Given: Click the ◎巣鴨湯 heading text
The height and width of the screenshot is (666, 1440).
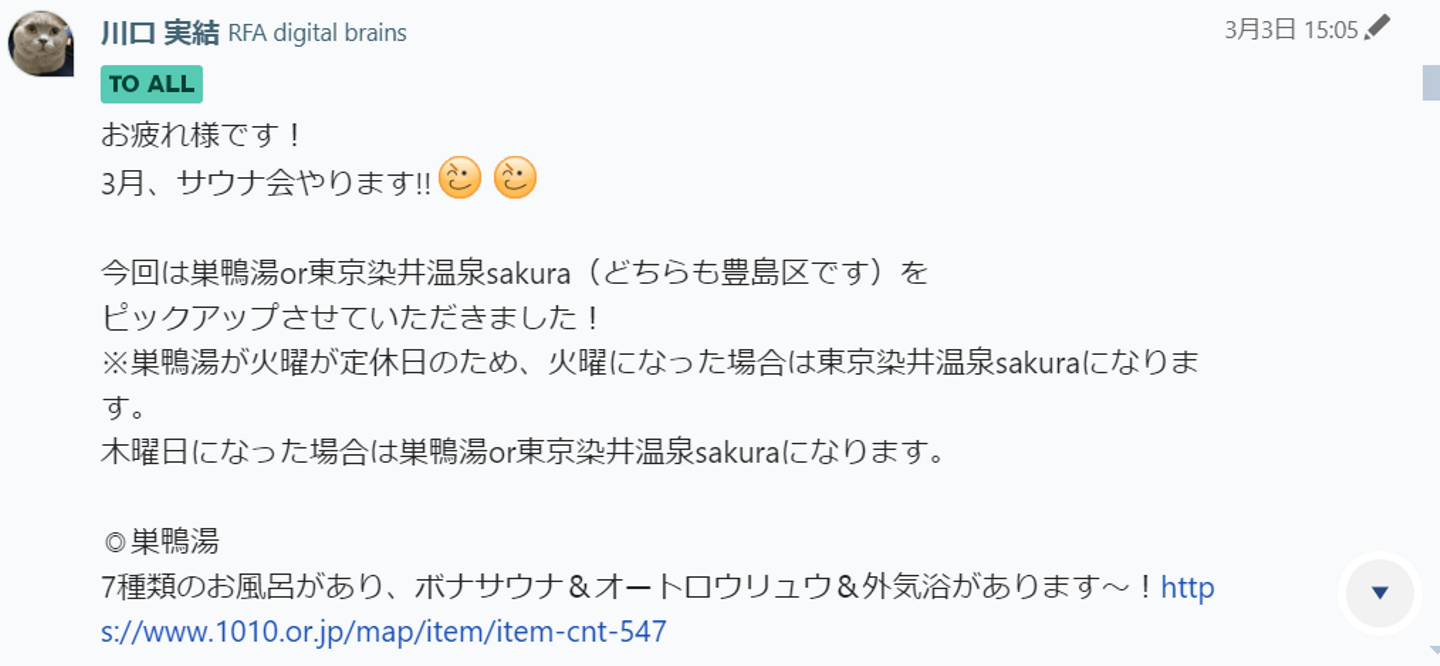Looking at the screenshot, I should 162,542.
